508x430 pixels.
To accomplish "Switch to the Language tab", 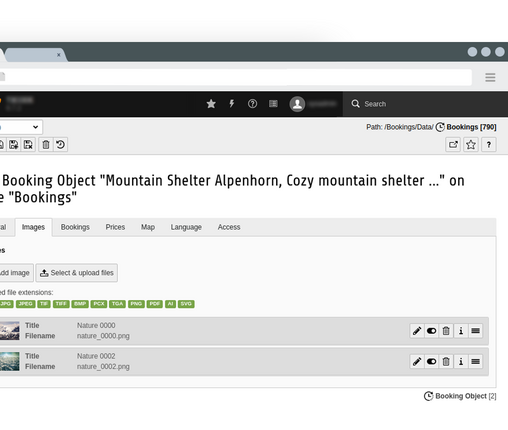I will 186,227.
